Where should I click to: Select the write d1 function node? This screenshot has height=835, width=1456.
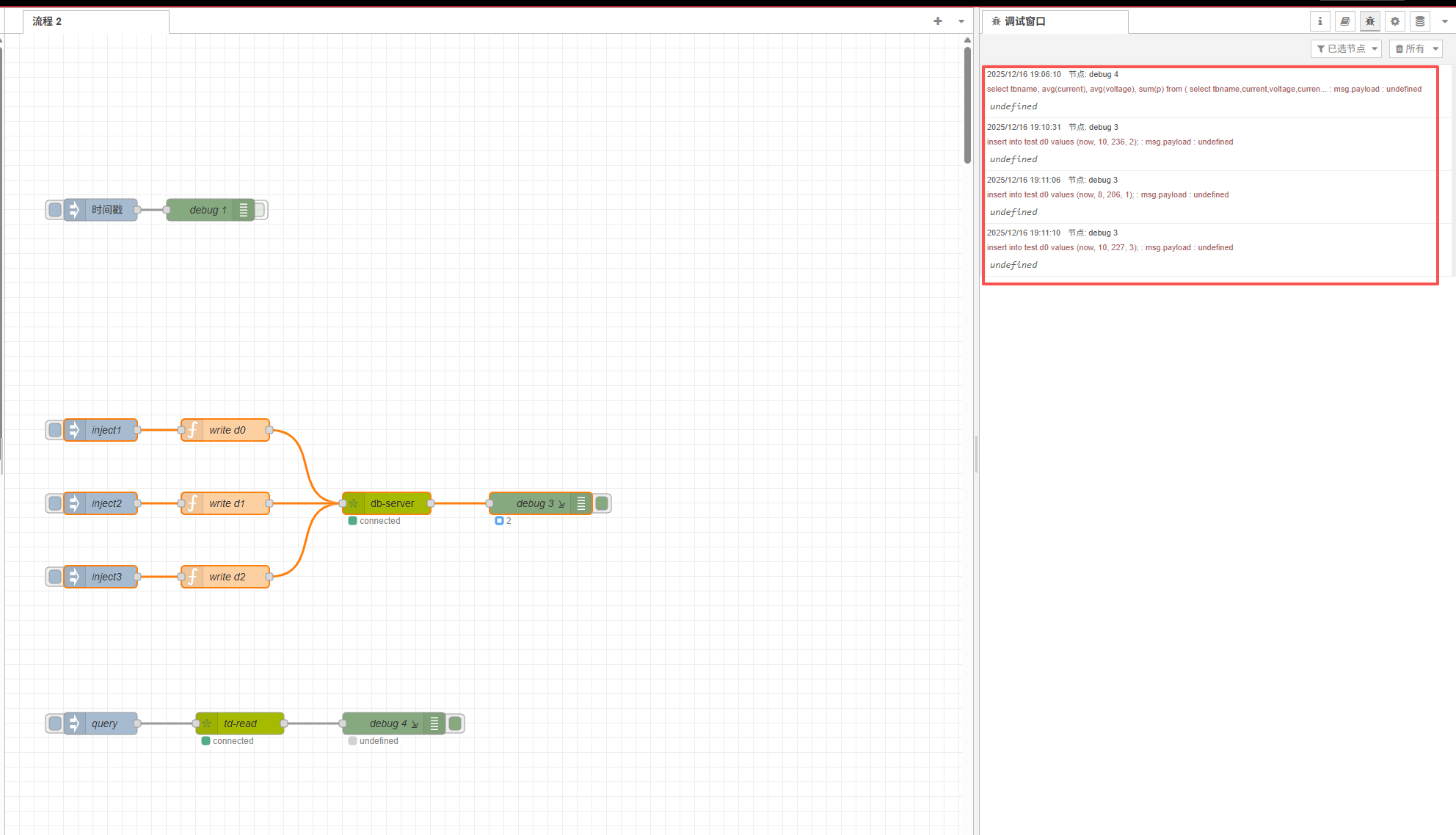226,503
